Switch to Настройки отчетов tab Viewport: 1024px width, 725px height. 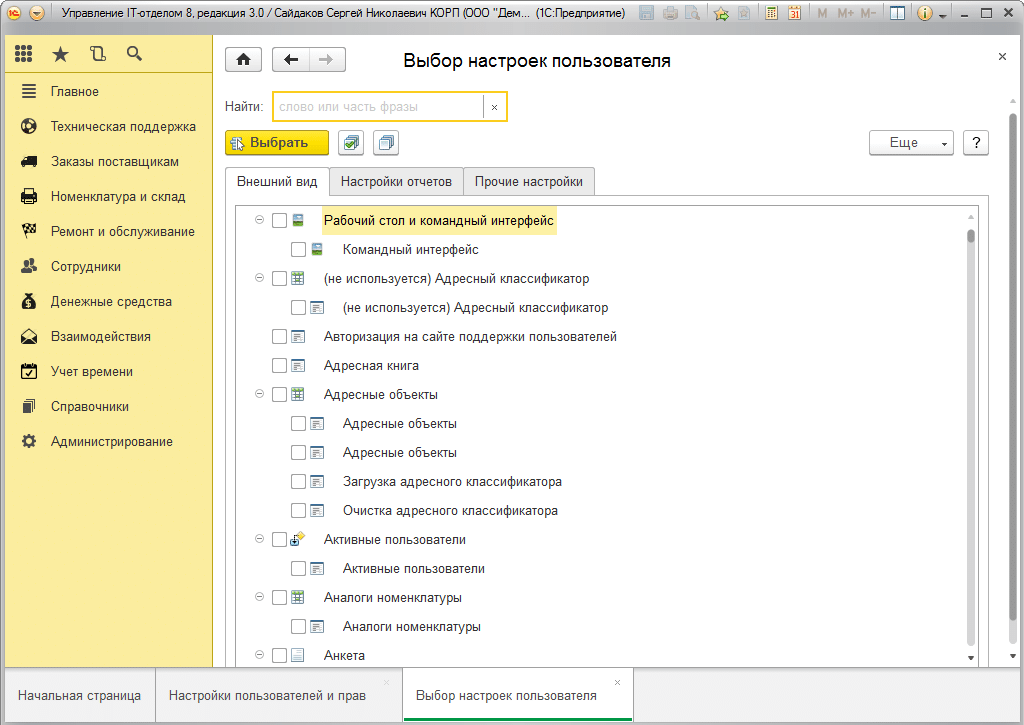coord(396,182)
